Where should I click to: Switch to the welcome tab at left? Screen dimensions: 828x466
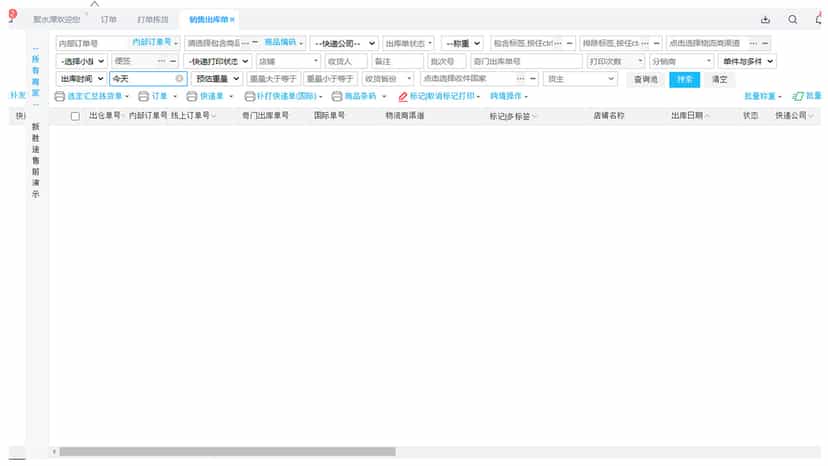click(x=57, y=20)
